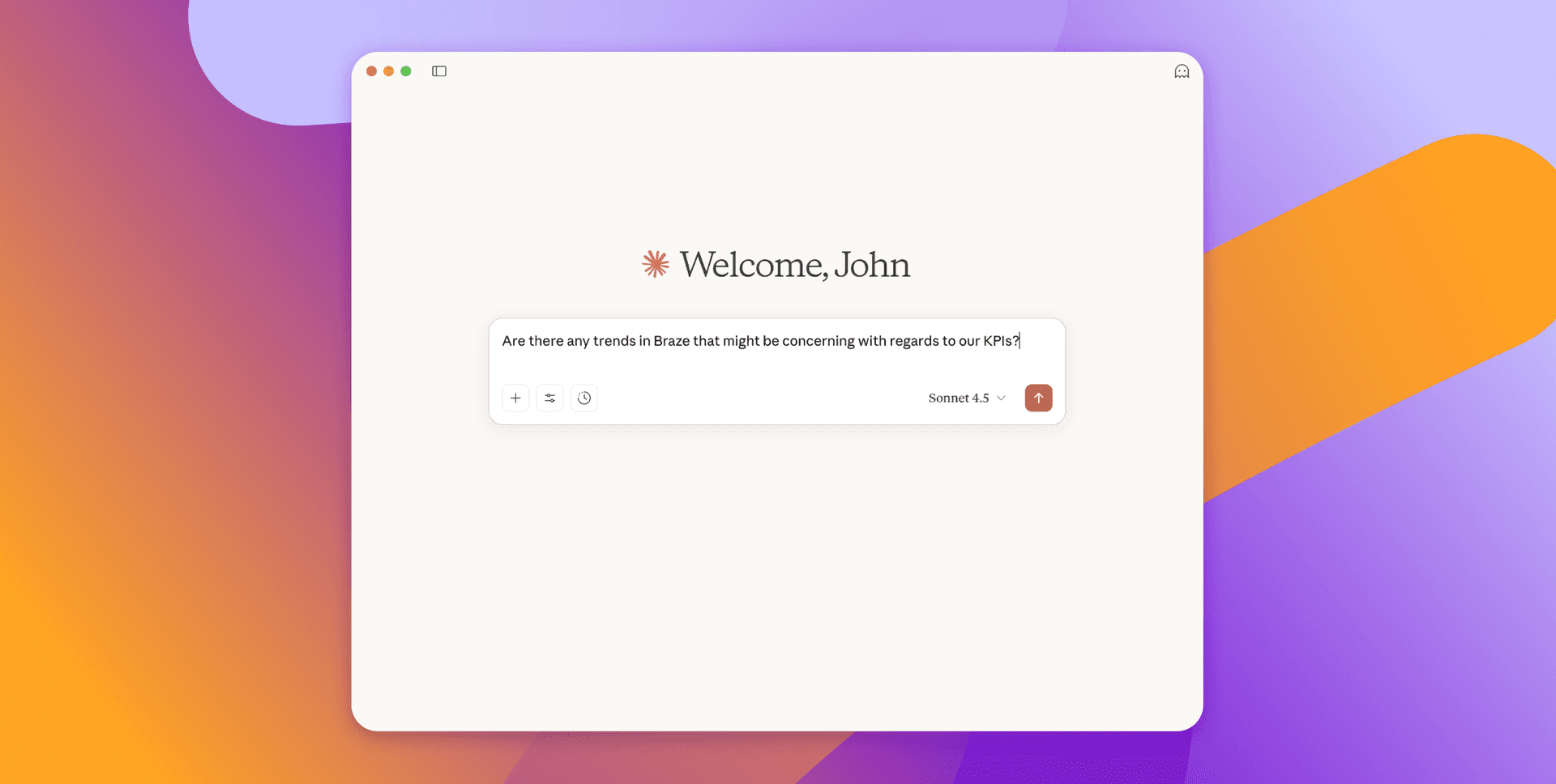Click the upward arrow send icon
The image size is (1556, 784).
tap(1038, 398)
